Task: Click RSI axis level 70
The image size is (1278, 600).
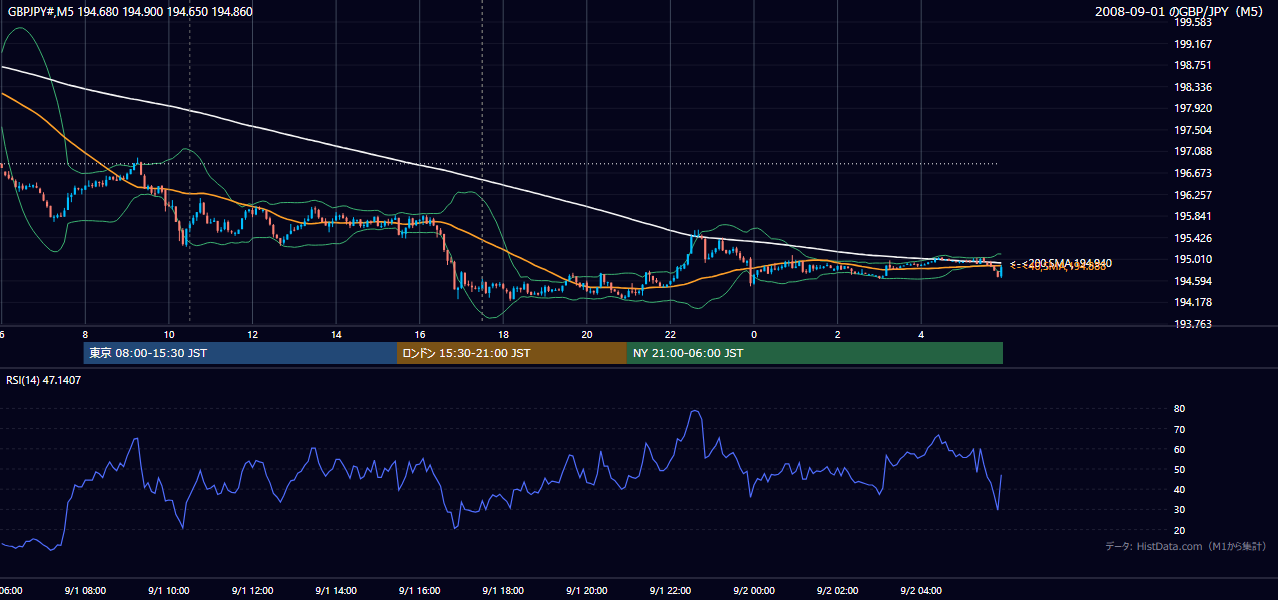Action: 1179,429
